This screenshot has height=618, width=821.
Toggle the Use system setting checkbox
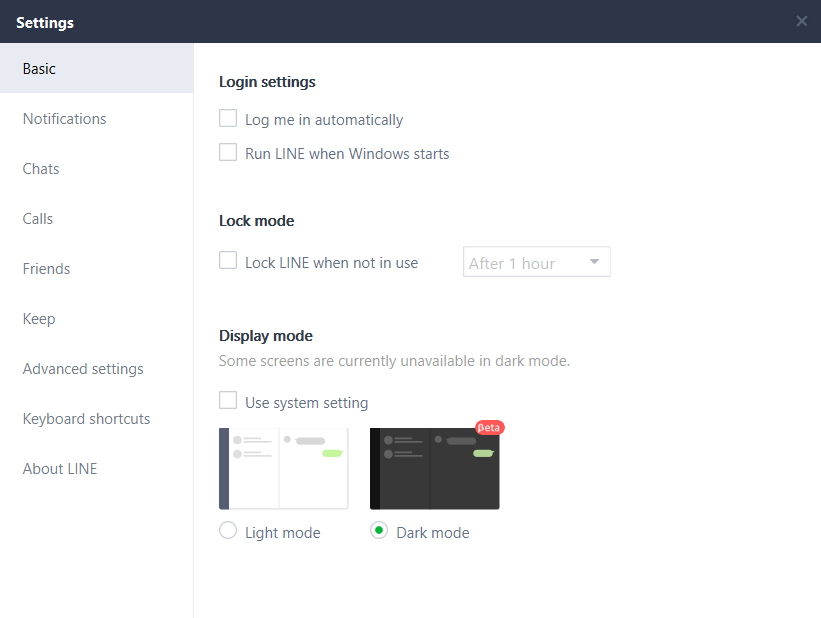(x=228, y=402)
